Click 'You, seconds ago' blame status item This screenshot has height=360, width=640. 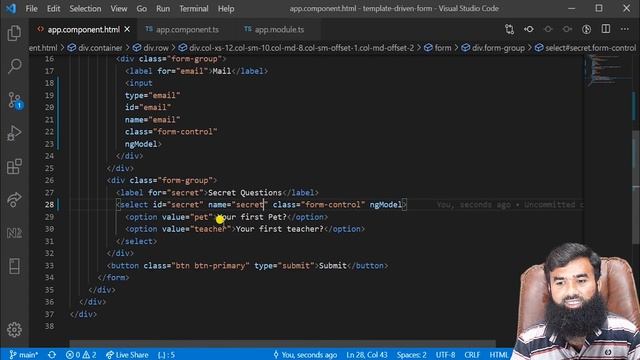tap(305, 355)
